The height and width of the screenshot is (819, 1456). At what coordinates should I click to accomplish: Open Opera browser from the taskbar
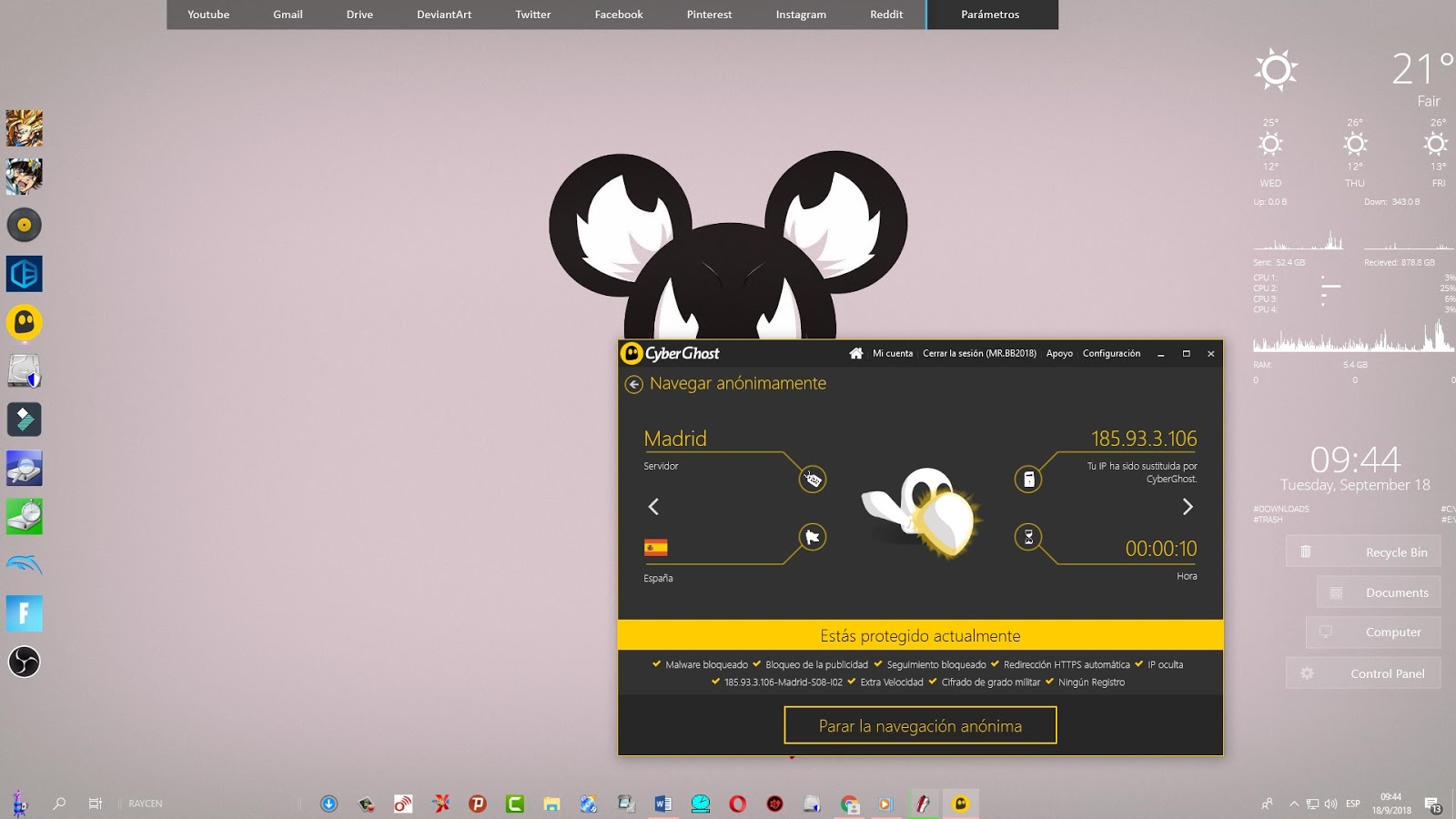pos(737,804)
